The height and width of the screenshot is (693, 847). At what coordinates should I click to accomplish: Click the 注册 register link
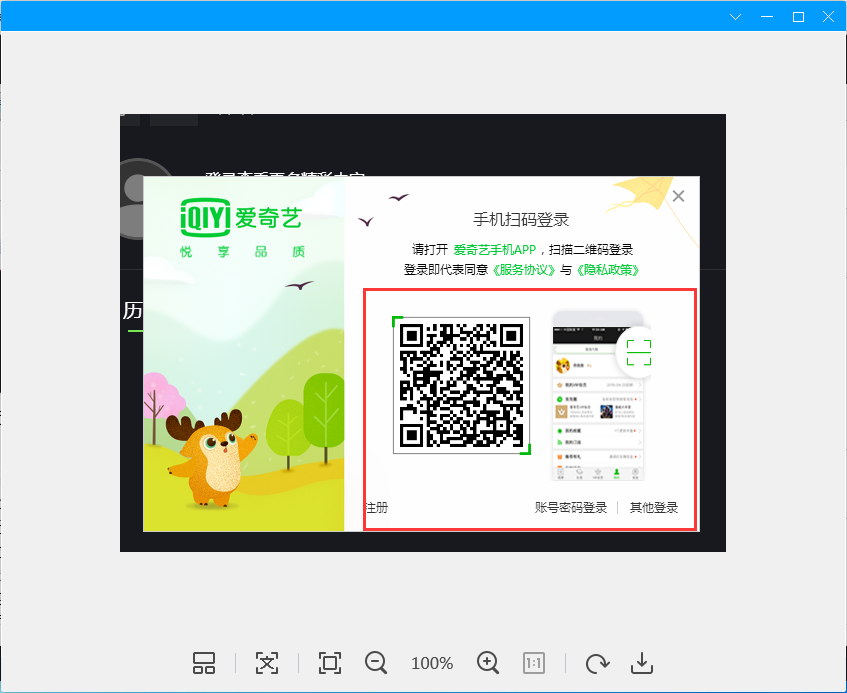click(377, 507)
